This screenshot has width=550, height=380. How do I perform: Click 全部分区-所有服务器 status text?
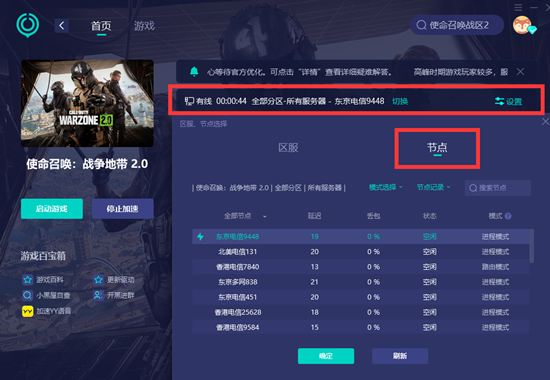289,101
